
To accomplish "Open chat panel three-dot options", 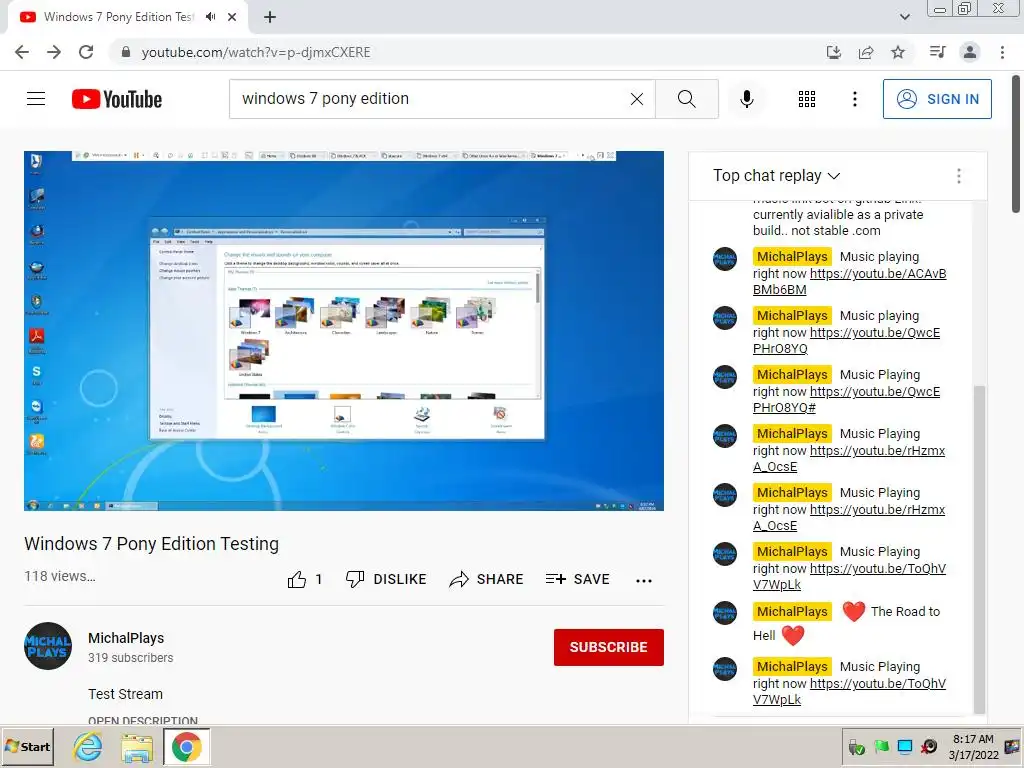I will (x=959, y=176).
